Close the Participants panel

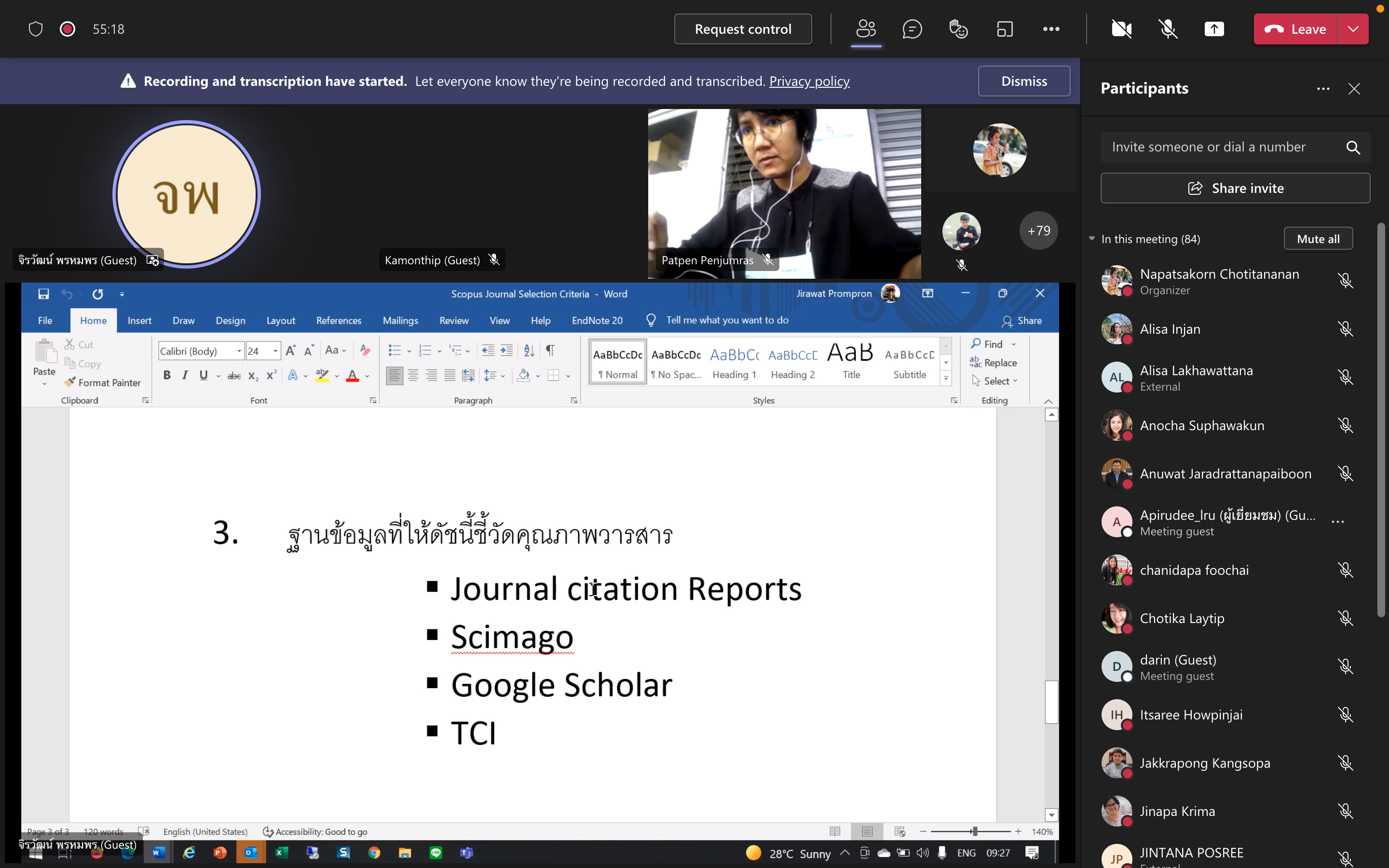point(1354,88)
